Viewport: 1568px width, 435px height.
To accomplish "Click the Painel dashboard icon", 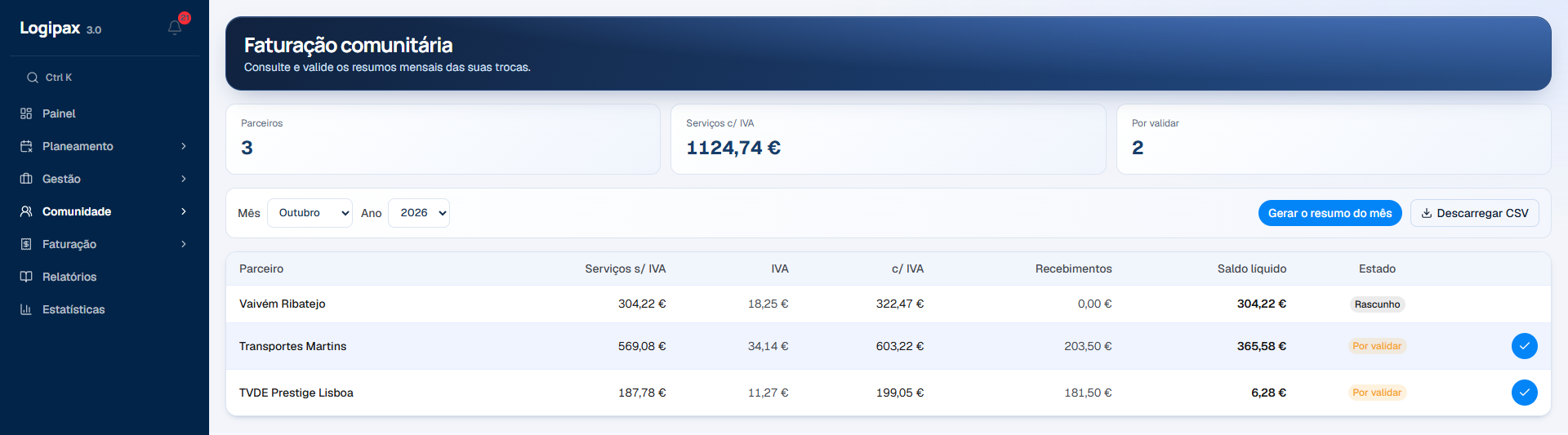I will tap(26, 113).
